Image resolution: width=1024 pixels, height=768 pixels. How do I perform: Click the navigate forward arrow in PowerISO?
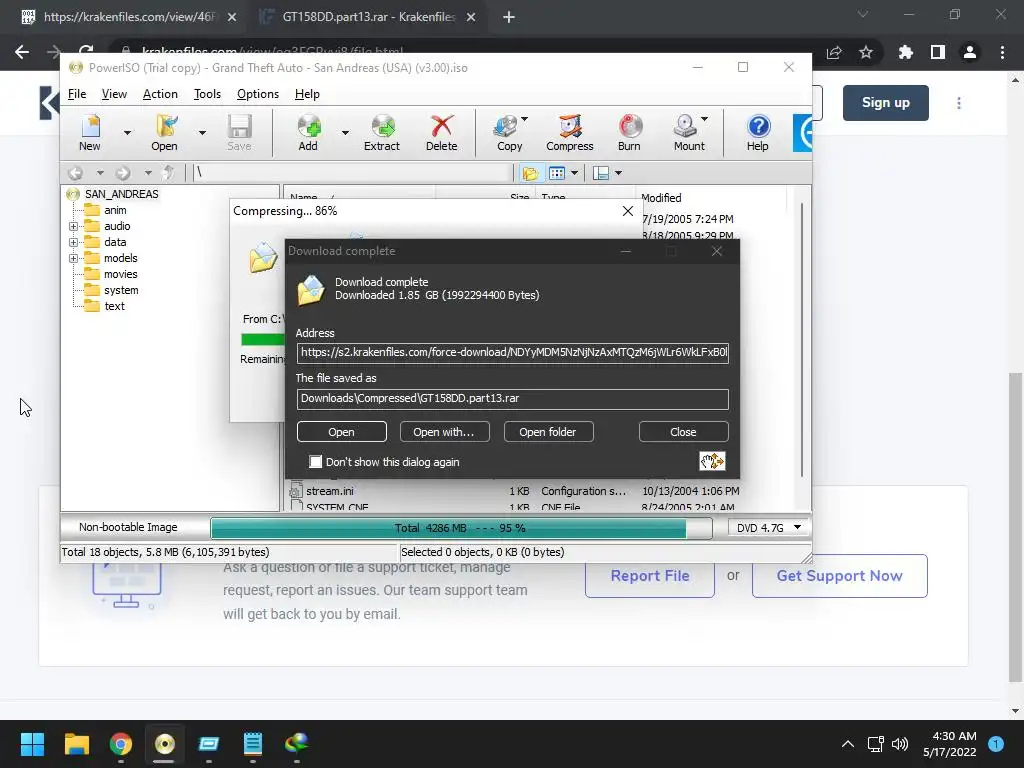[x=123, y=173]
